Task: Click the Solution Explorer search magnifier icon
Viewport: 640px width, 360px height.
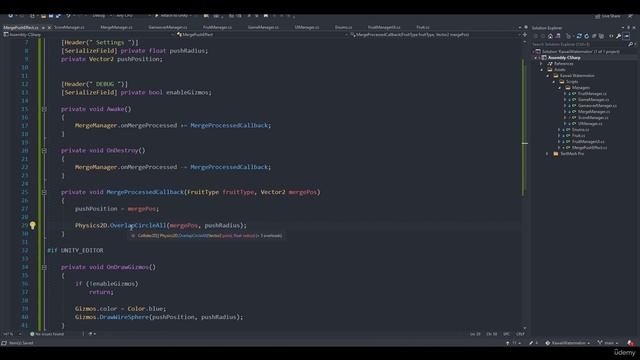Action: [630, 44]
